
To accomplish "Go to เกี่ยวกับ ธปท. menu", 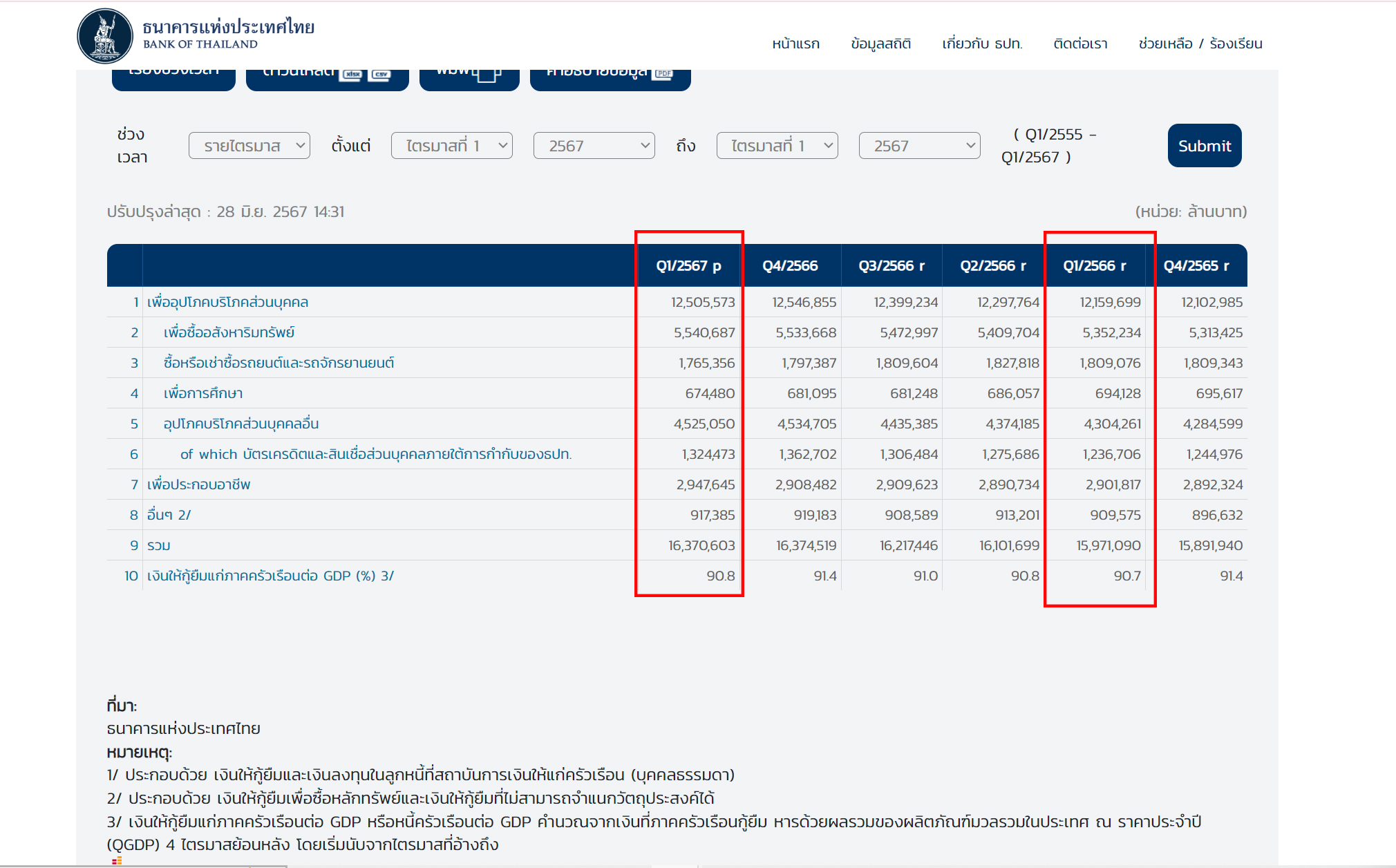I will pyautogui.click(x=982, y=44).
